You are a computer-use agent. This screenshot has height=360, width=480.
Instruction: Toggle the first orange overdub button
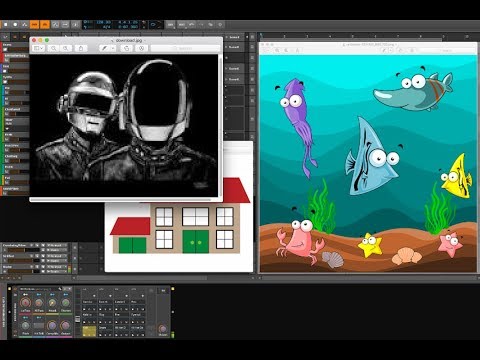(35, 25)
